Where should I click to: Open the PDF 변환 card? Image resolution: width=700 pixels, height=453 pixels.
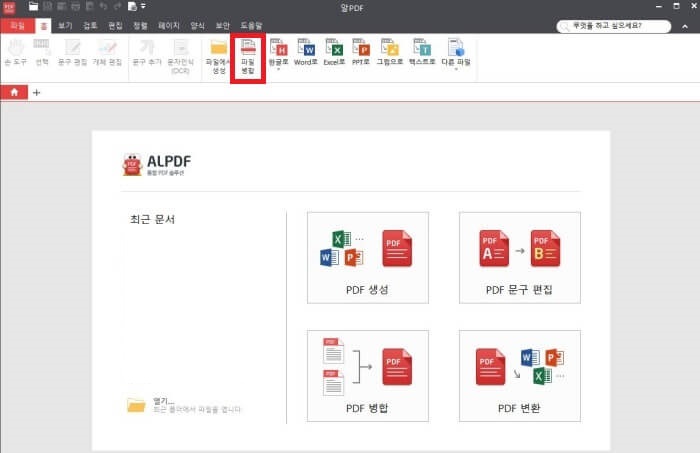click(520, 376)
